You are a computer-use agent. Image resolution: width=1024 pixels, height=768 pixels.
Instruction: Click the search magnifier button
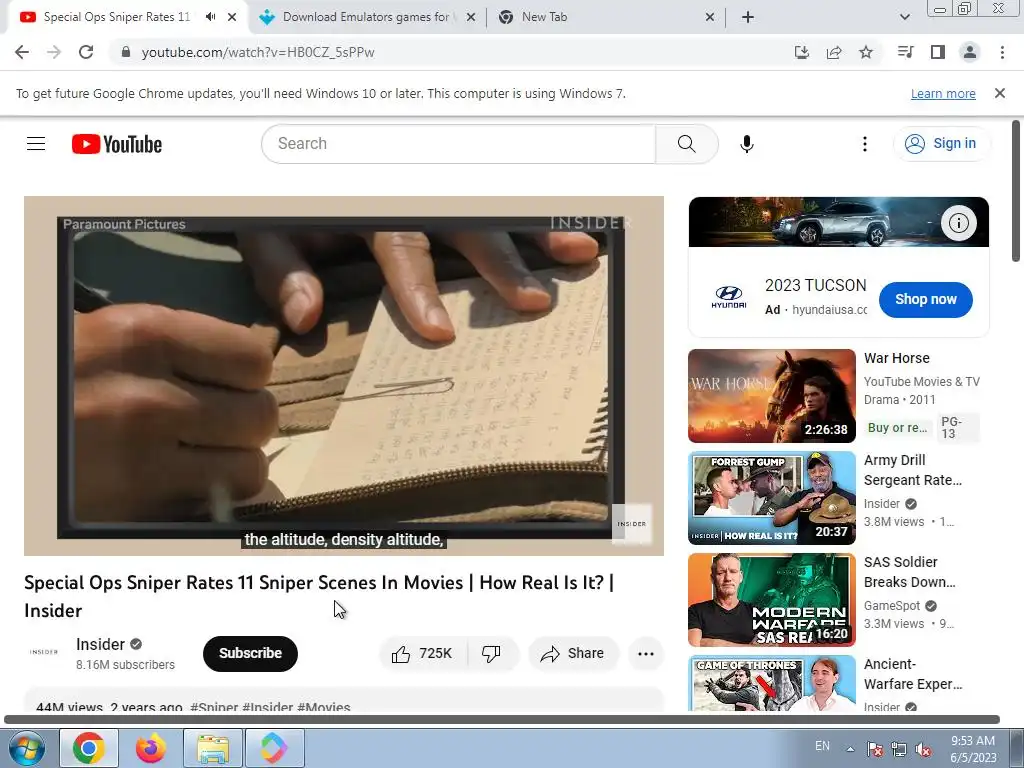point(686,144)
